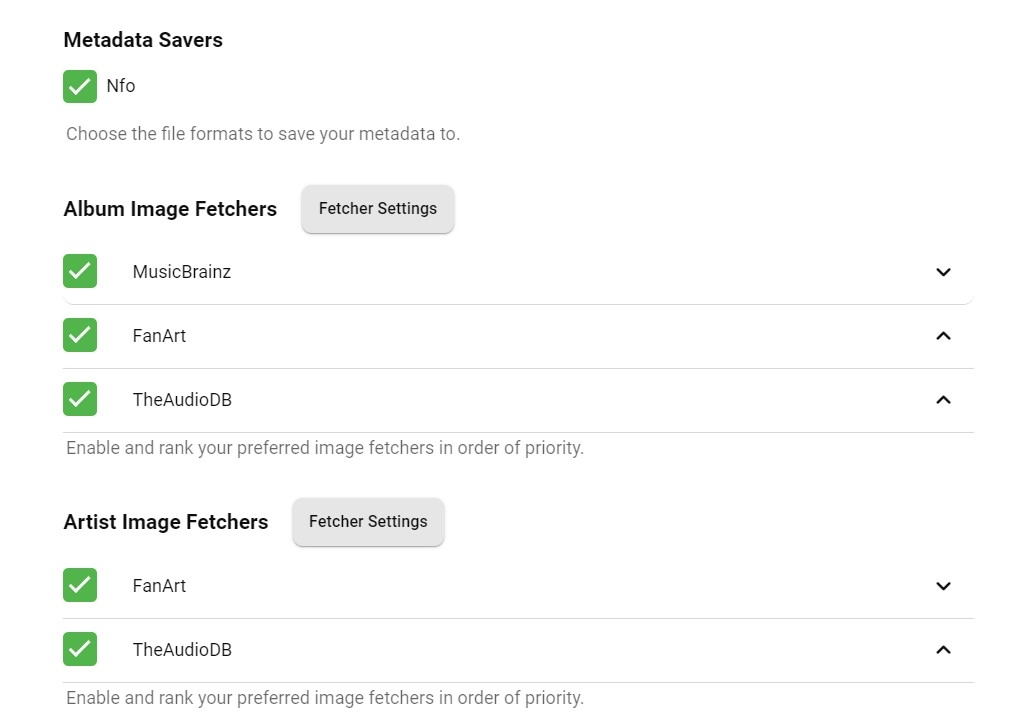Viewport: 1017px width, 722px height.
Task: Click the checkmark icon on artist FanArt row
Action: point(80,585)
